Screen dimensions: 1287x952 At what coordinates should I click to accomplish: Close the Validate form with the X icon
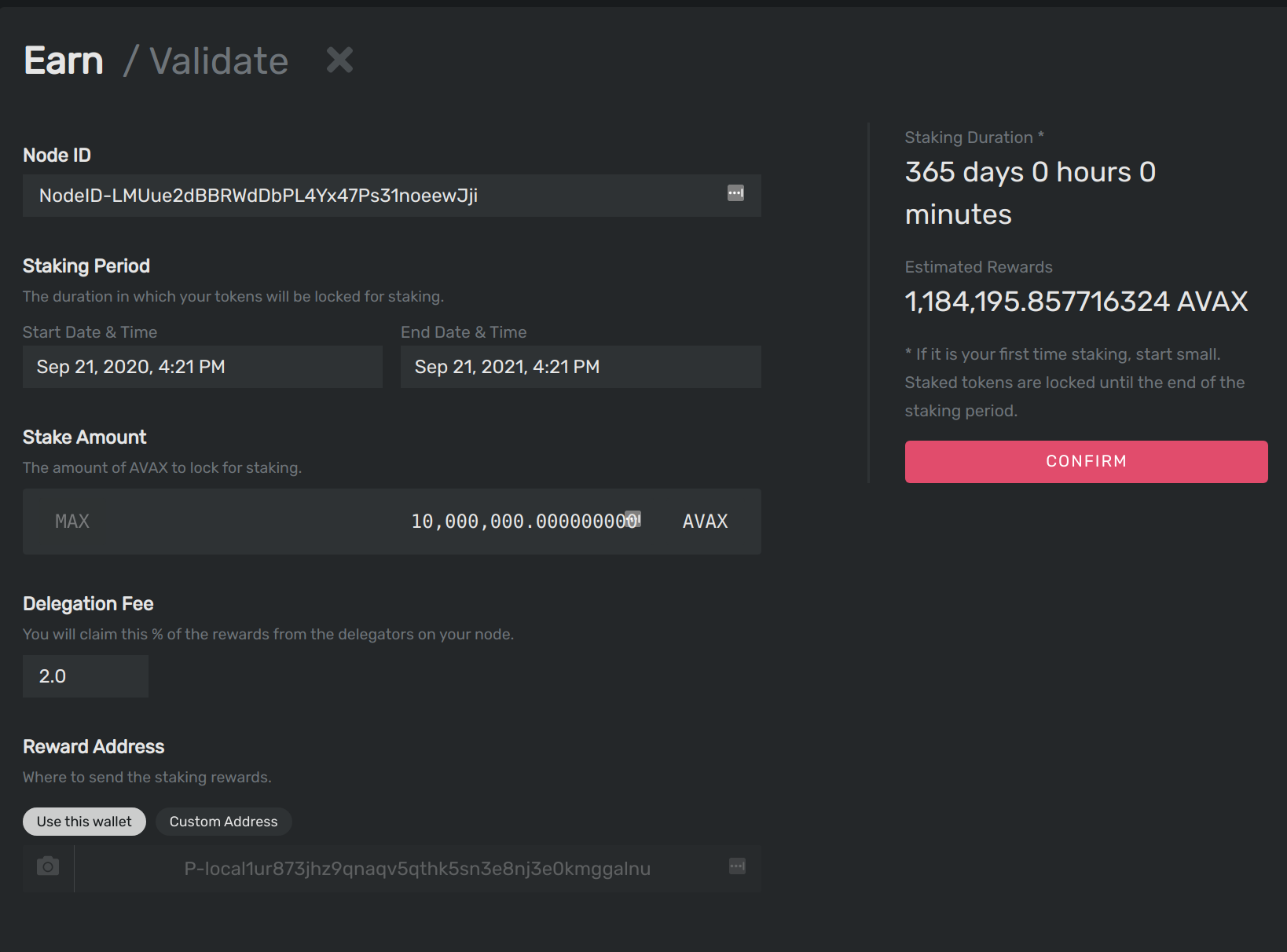(x=339, y=60)
